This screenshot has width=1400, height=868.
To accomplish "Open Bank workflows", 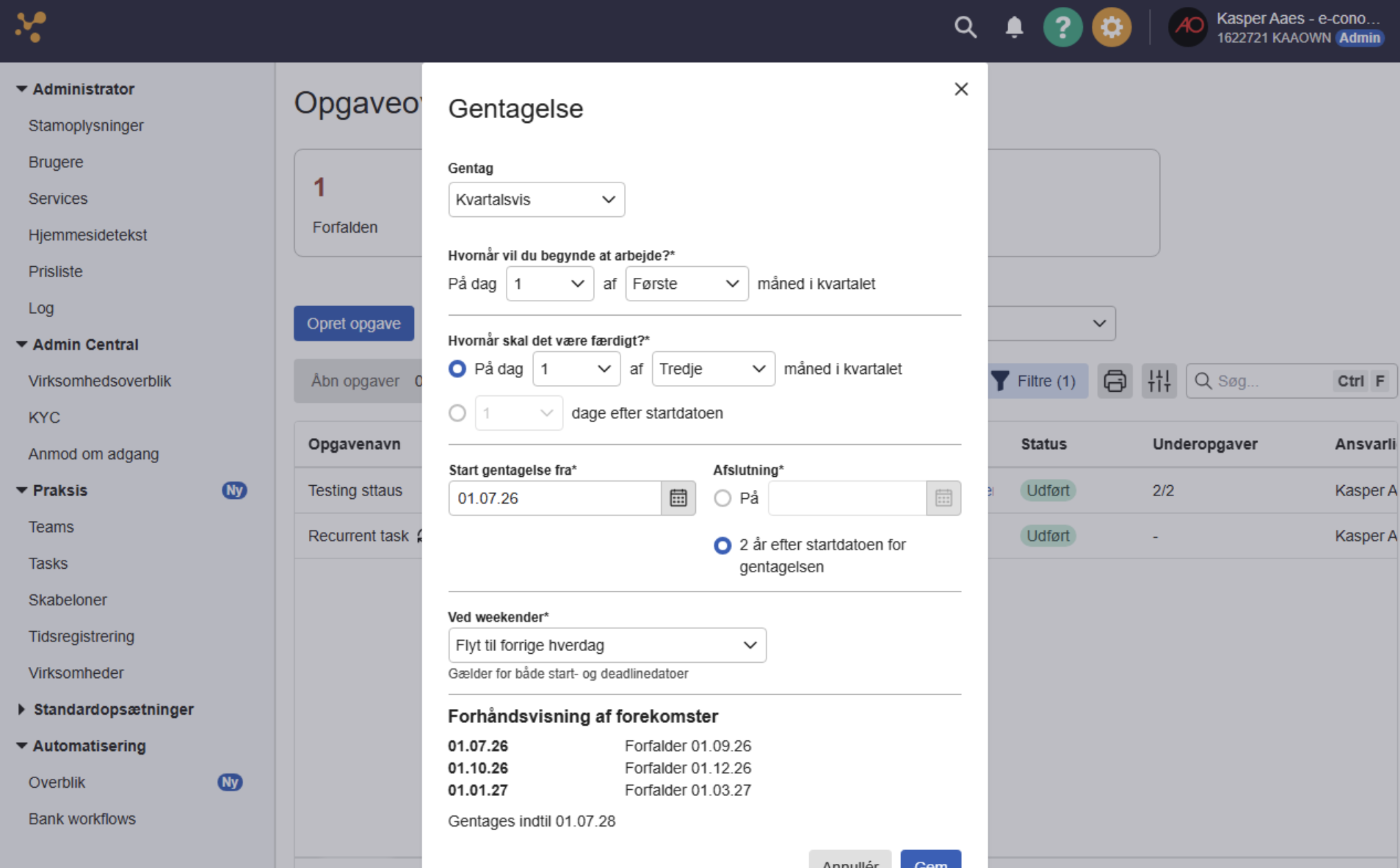I will pos(82,819).
